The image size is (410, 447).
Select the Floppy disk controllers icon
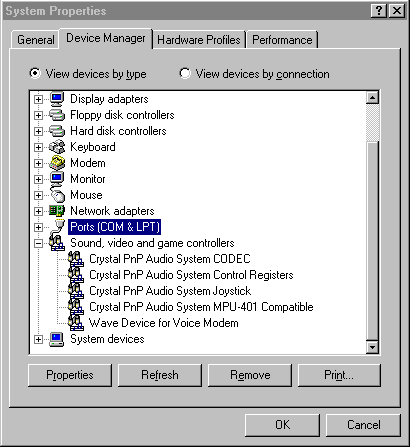pyautogui.click(x=57, y=115)
